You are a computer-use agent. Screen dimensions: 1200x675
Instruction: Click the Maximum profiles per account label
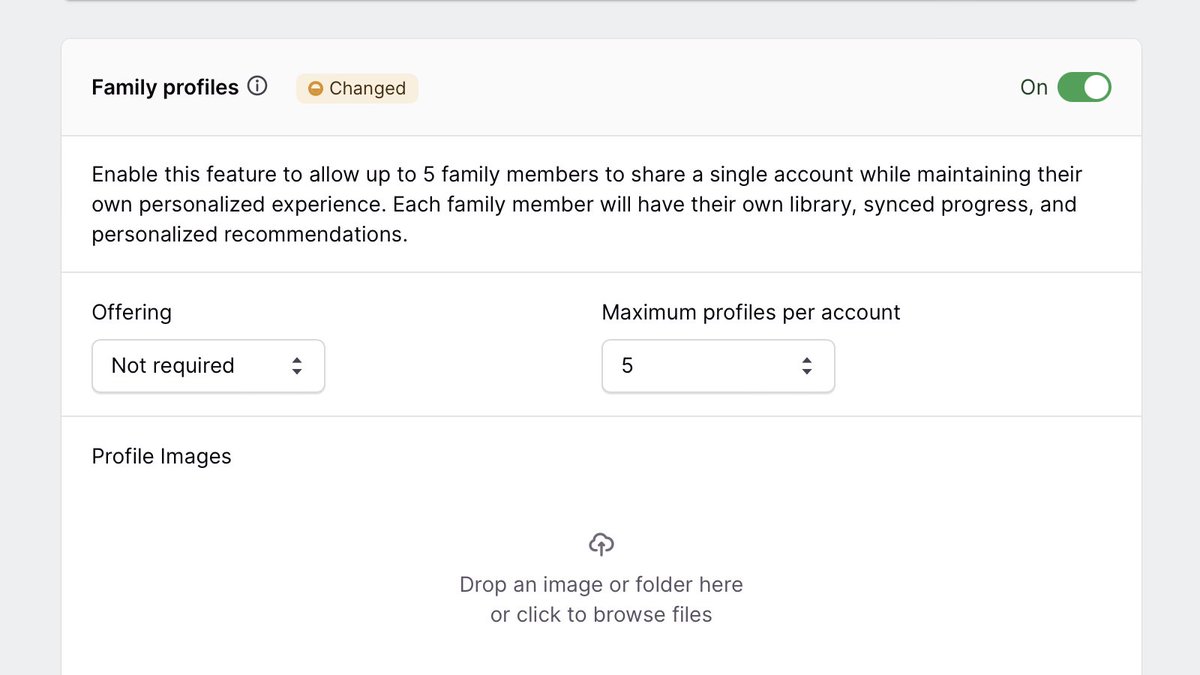[751, 312]
